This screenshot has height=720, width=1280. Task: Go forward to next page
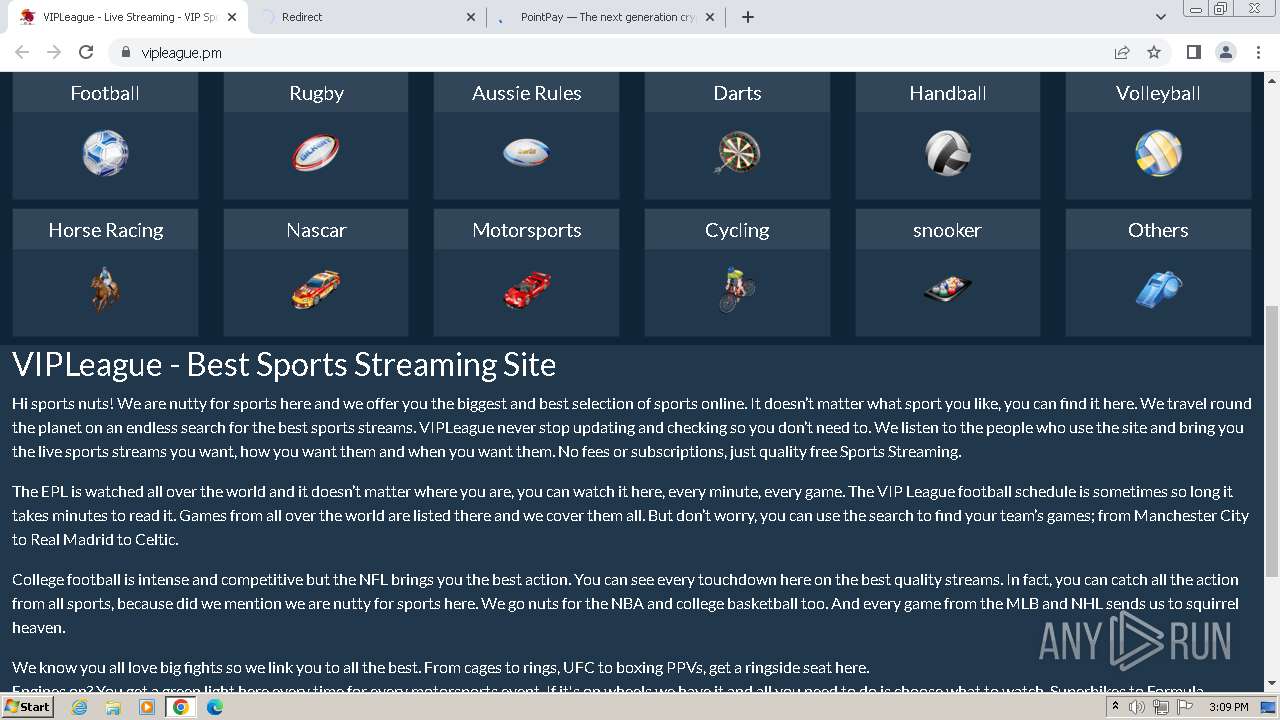(54, 53)
